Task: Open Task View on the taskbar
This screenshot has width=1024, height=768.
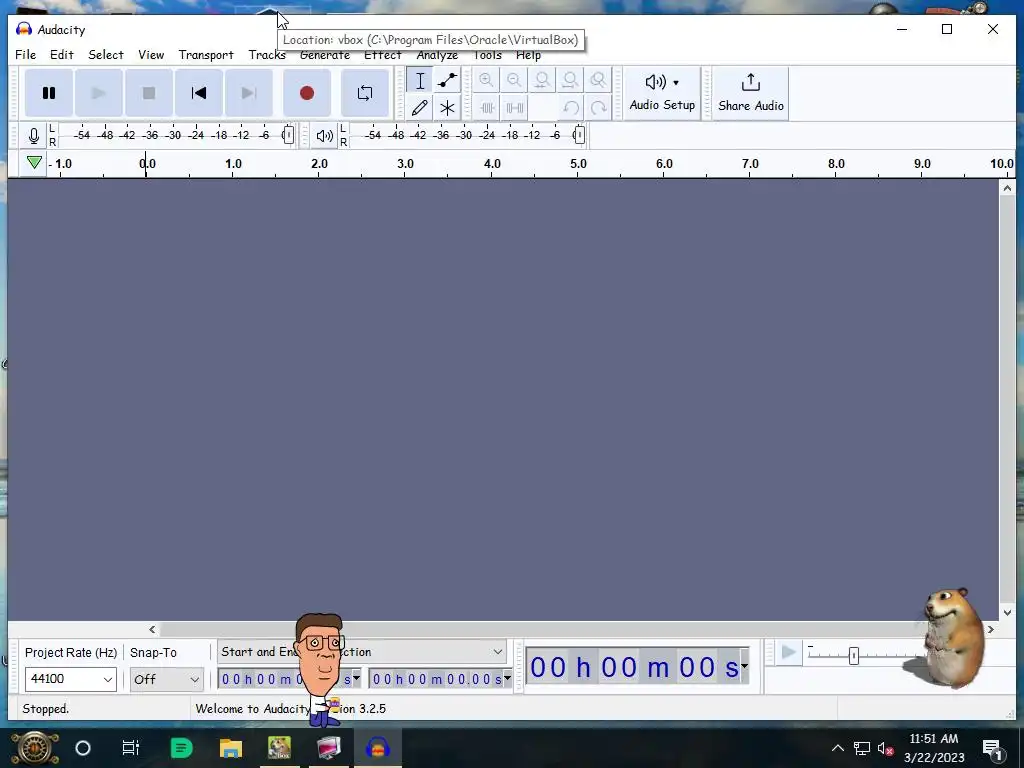Action: point(131,748)
